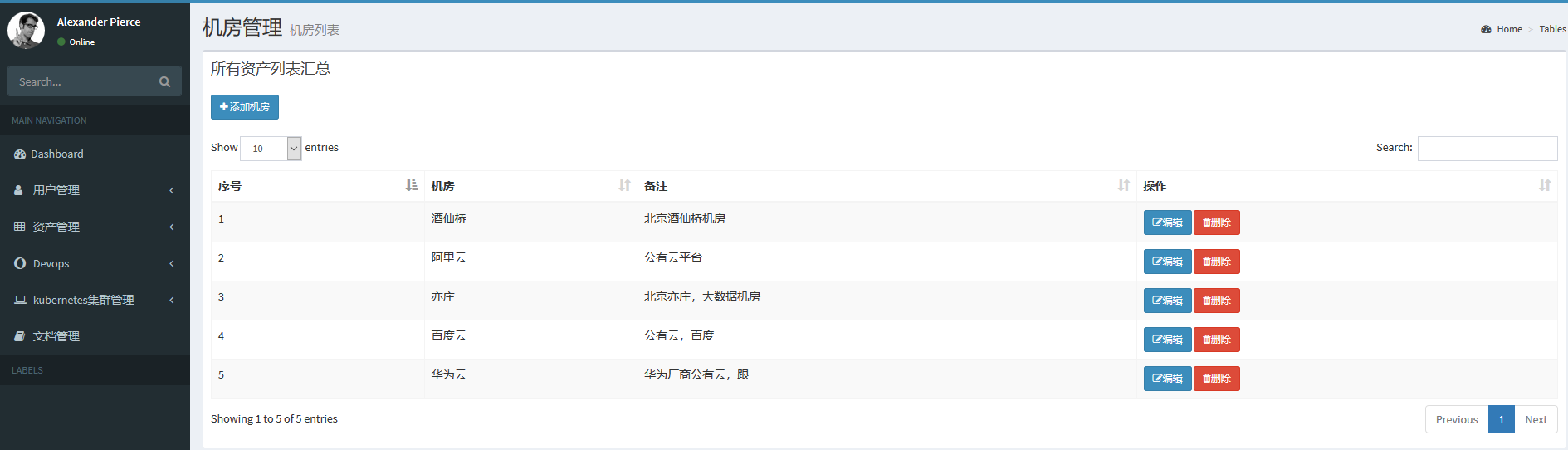The width and height of the screenshot is (1568, 450).
Task: Open the 资产管理 menu item
Action: (x=95, y=227)
